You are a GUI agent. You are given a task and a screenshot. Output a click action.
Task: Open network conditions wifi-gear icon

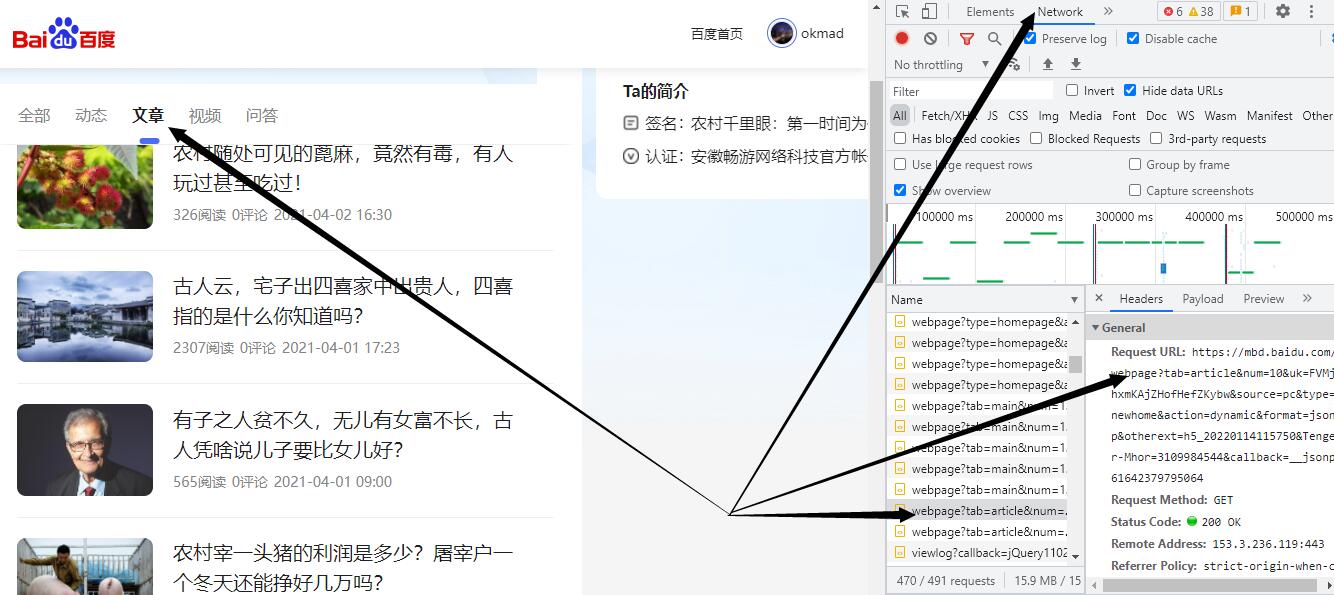(x=1013, y=64)
